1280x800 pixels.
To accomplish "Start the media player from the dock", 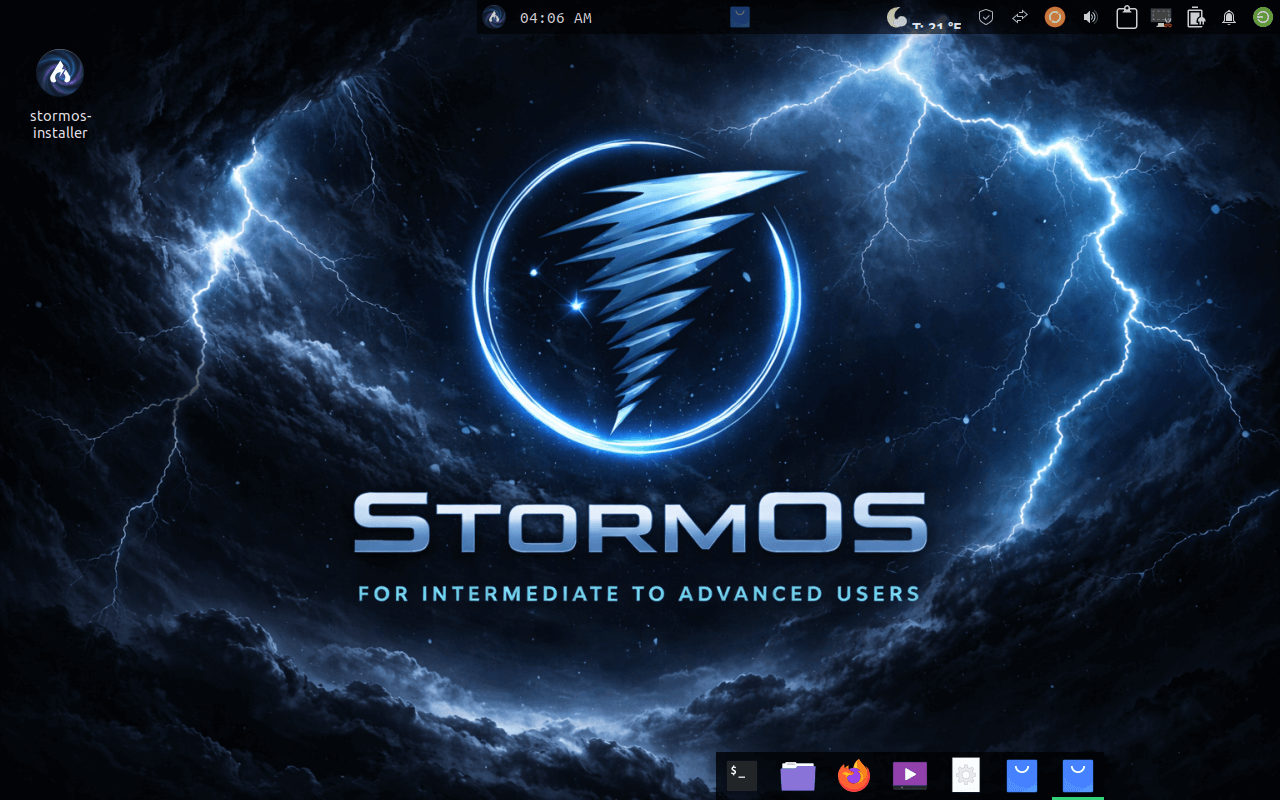I will (909, 773).
